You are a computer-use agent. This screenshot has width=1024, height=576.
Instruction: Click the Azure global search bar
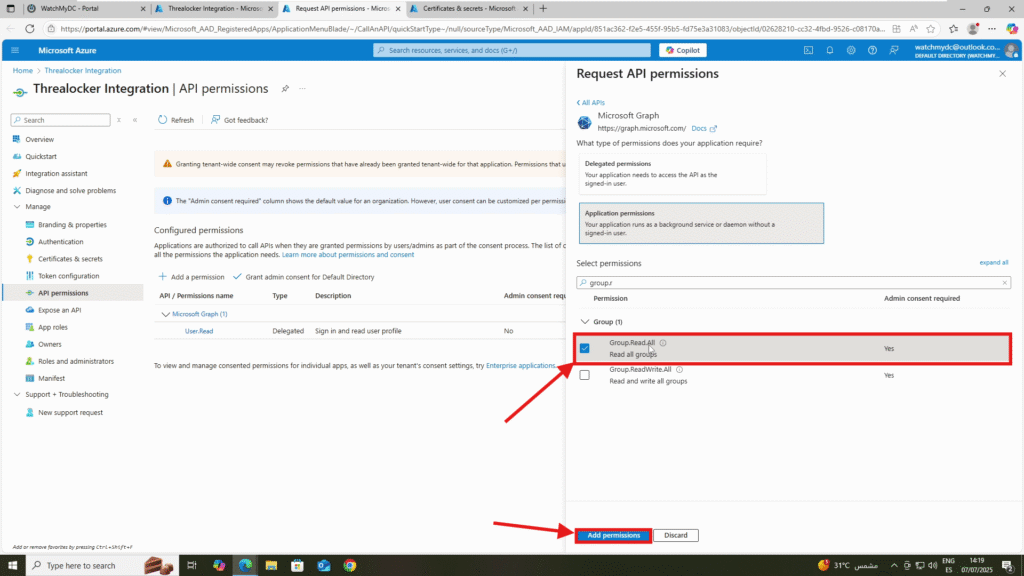[512, 50]
